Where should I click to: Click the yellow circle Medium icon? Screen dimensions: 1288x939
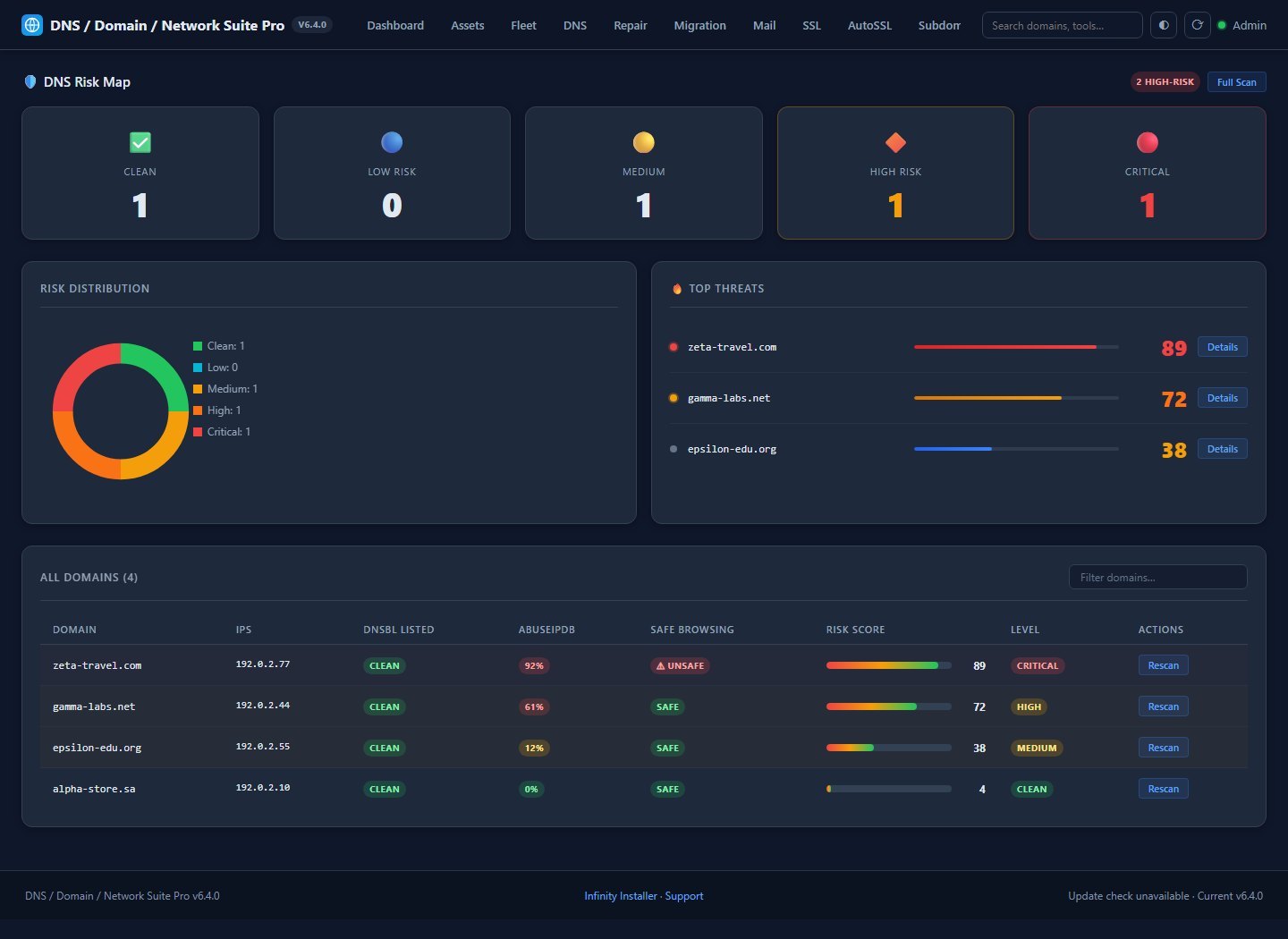644,142
